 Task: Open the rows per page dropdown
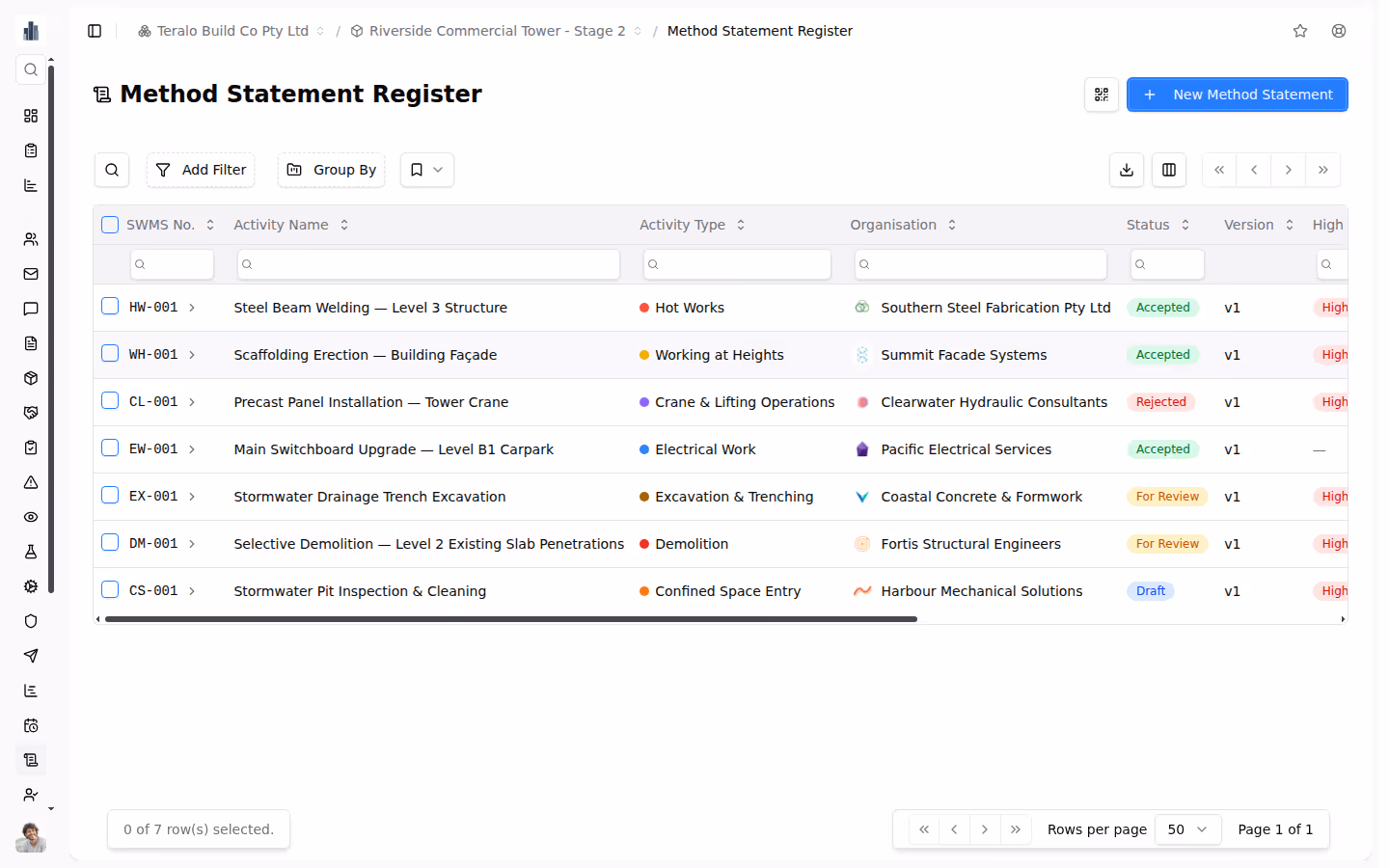click(1188, 829)
